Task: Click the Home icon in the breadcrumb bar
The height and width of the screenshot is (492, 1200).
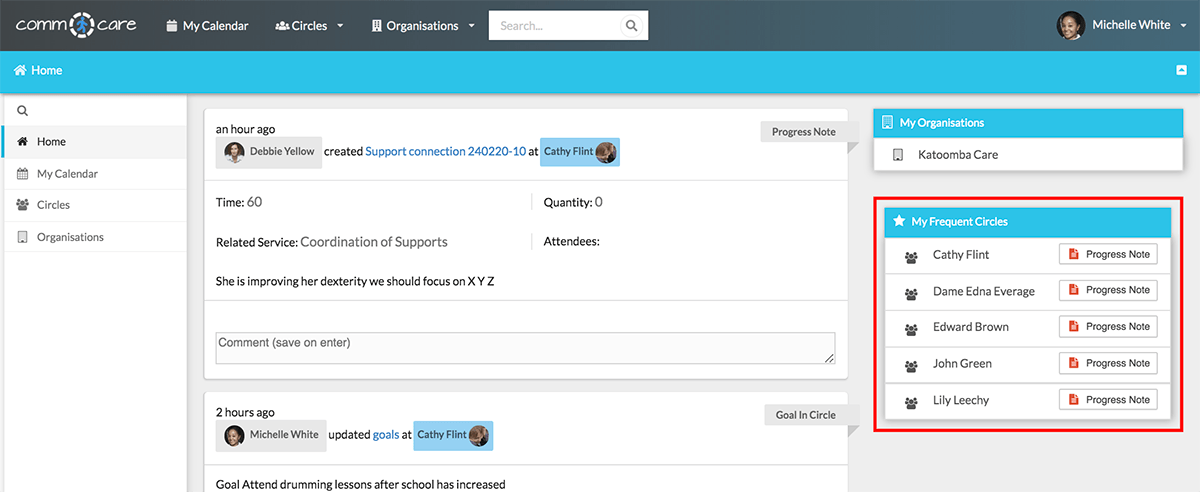Action: point(19,71)
